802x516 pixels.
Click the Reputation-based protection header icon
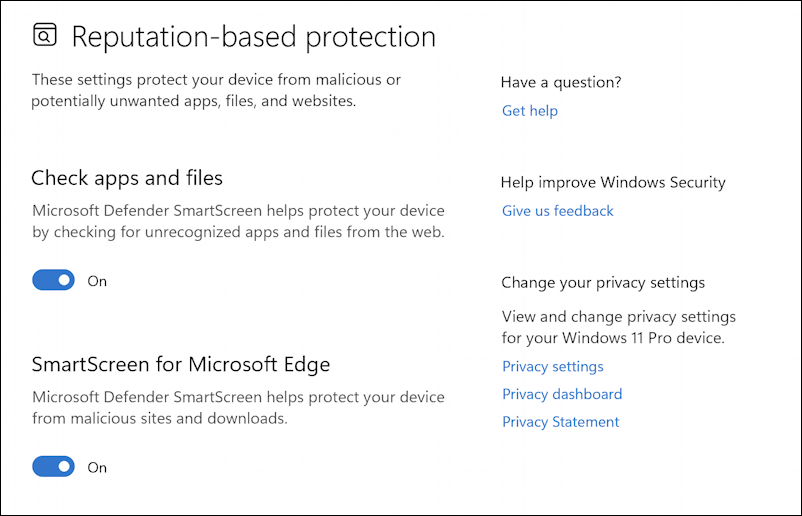click(x=45, y=37)
